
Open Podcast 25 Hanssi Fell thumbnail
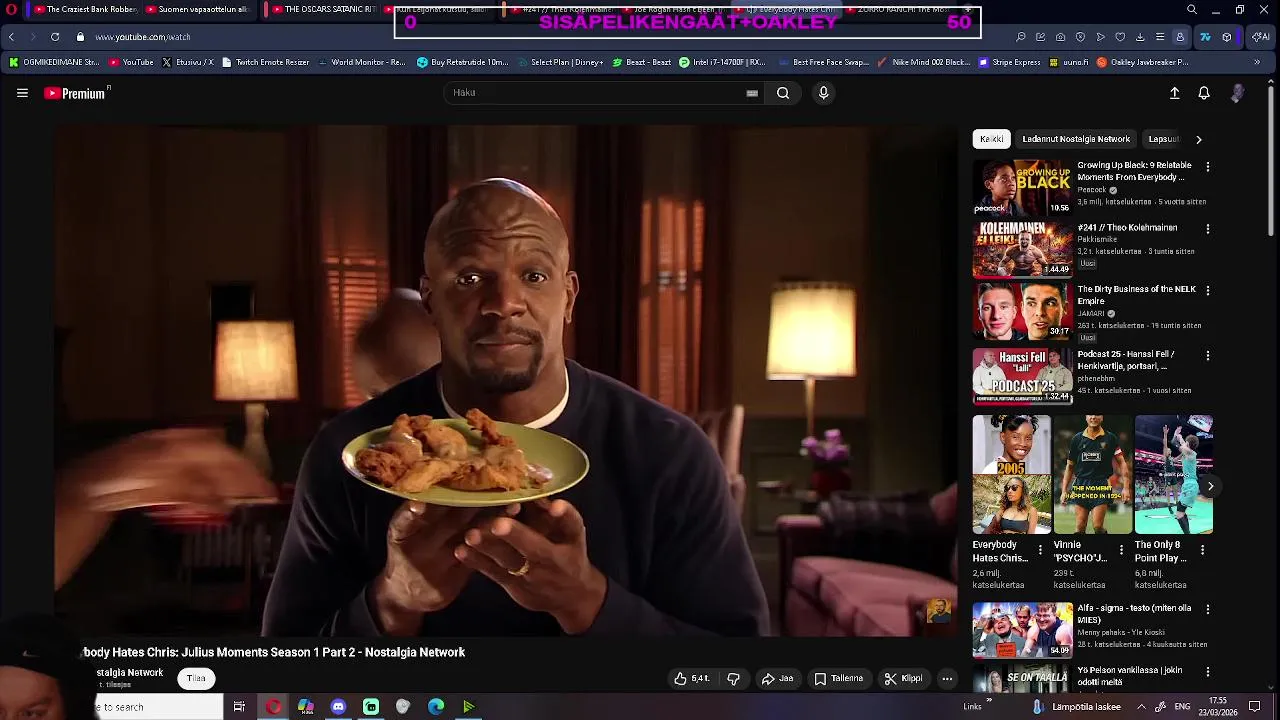(x=1022, y=376)
